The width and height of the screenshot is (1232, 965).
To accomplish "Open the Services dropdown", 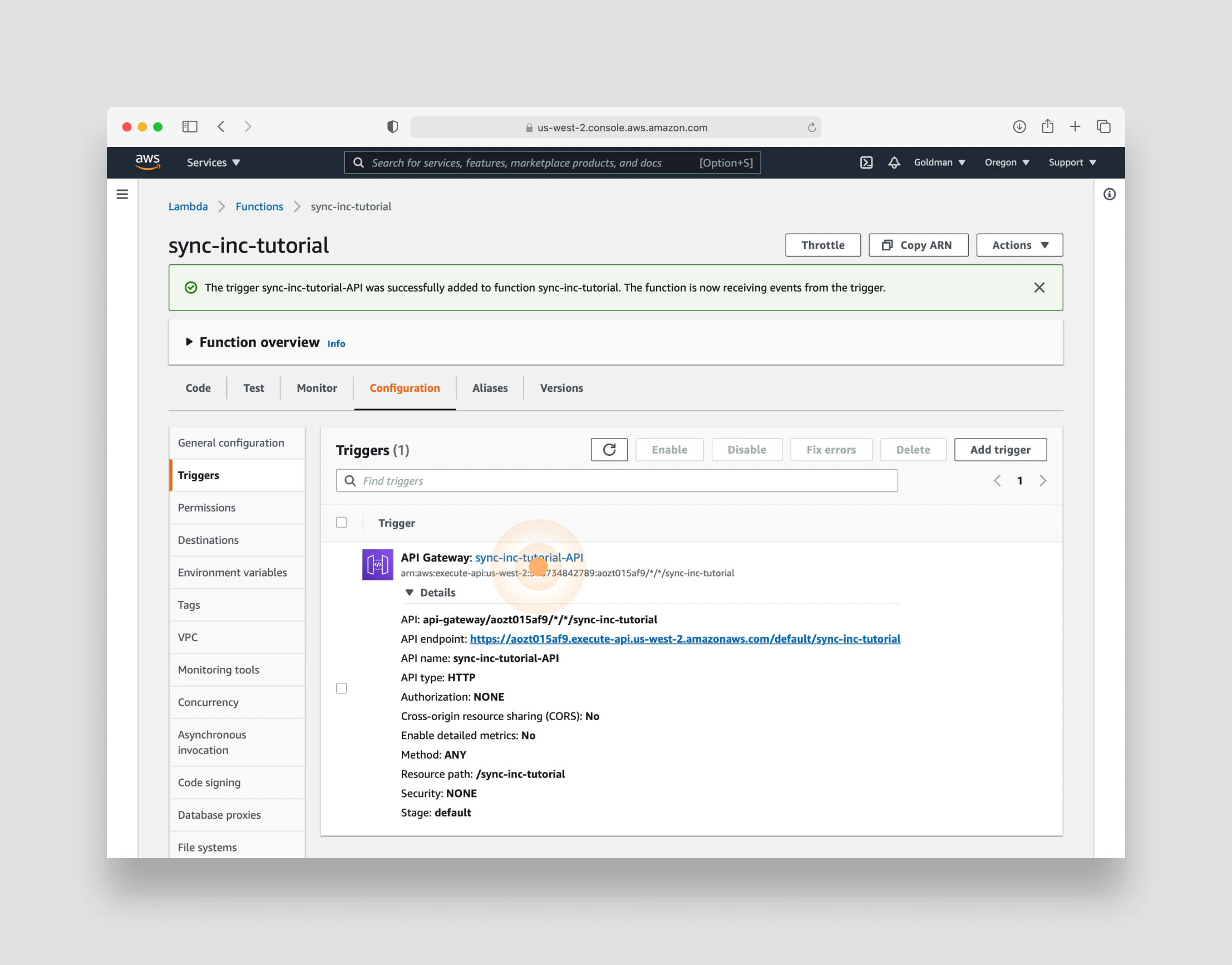I will pos(214,163).
